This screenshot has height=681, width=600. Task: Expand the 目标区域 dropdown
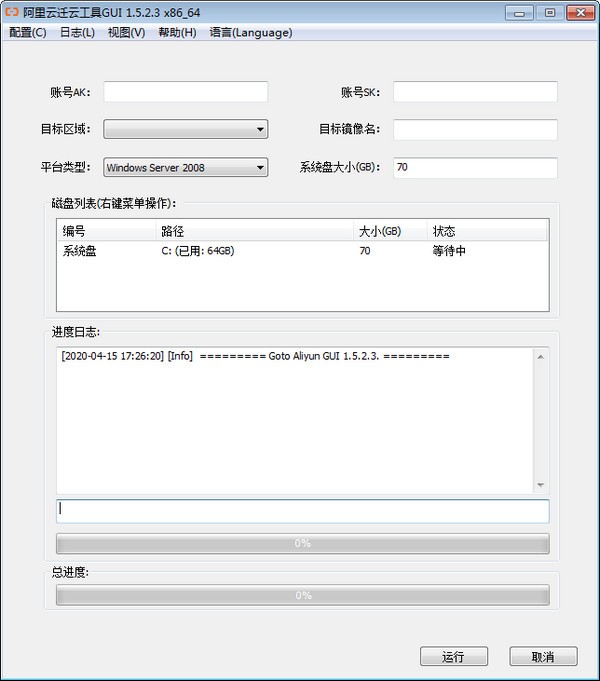[186, 129]
